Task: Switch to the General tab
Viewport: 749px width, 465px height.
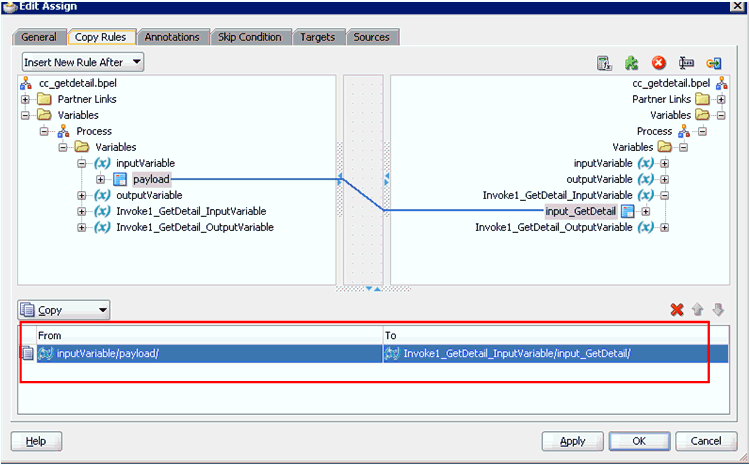Action: [x=39, y=37]
